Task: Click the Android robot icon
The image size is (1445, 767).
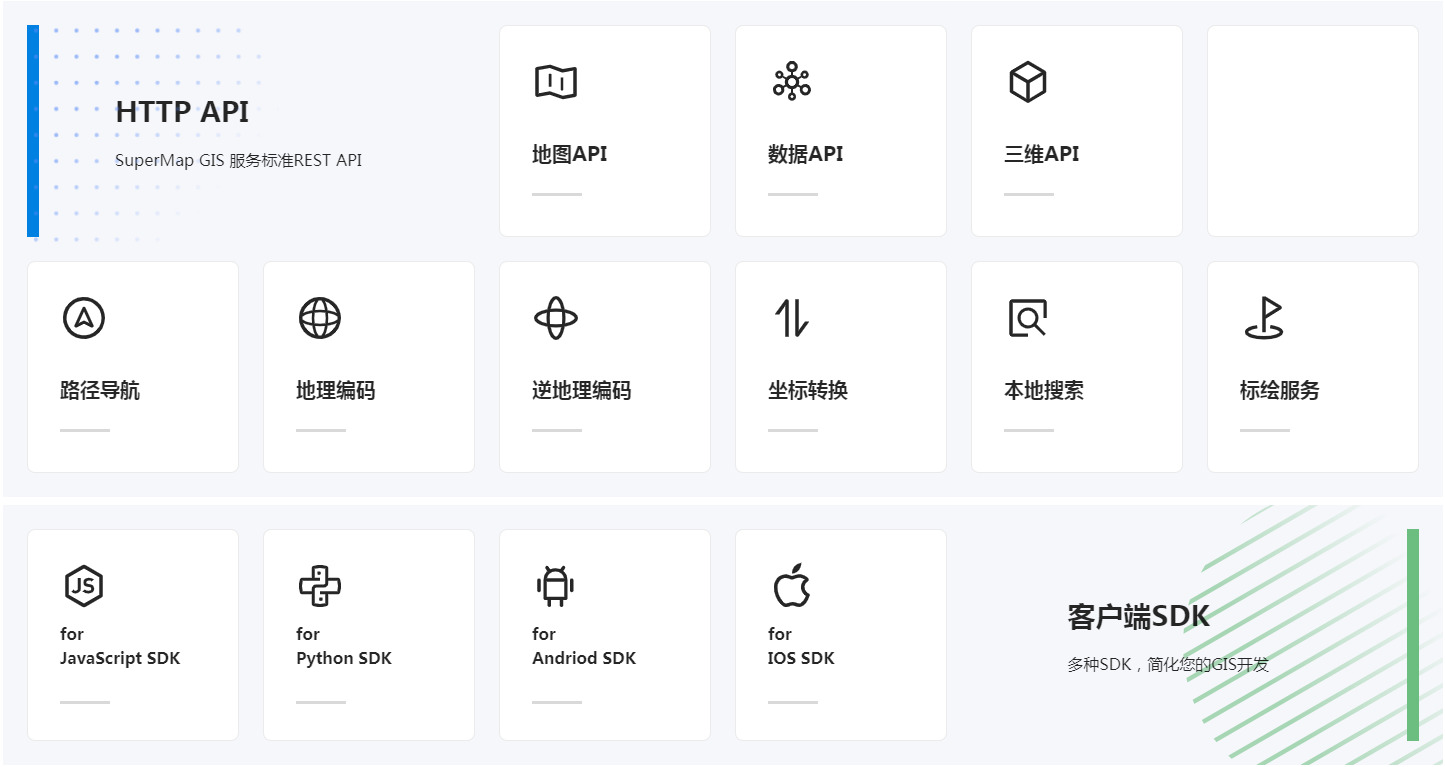Action: click(x=555, y=586)
